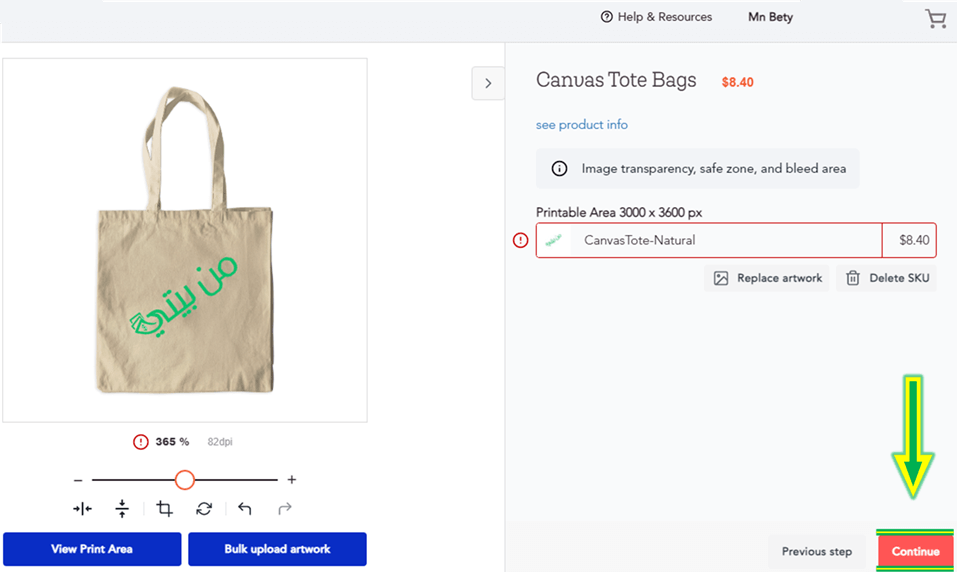957x572 pixels.
Task: Go back with Previous step button
Action: [817, 551]
